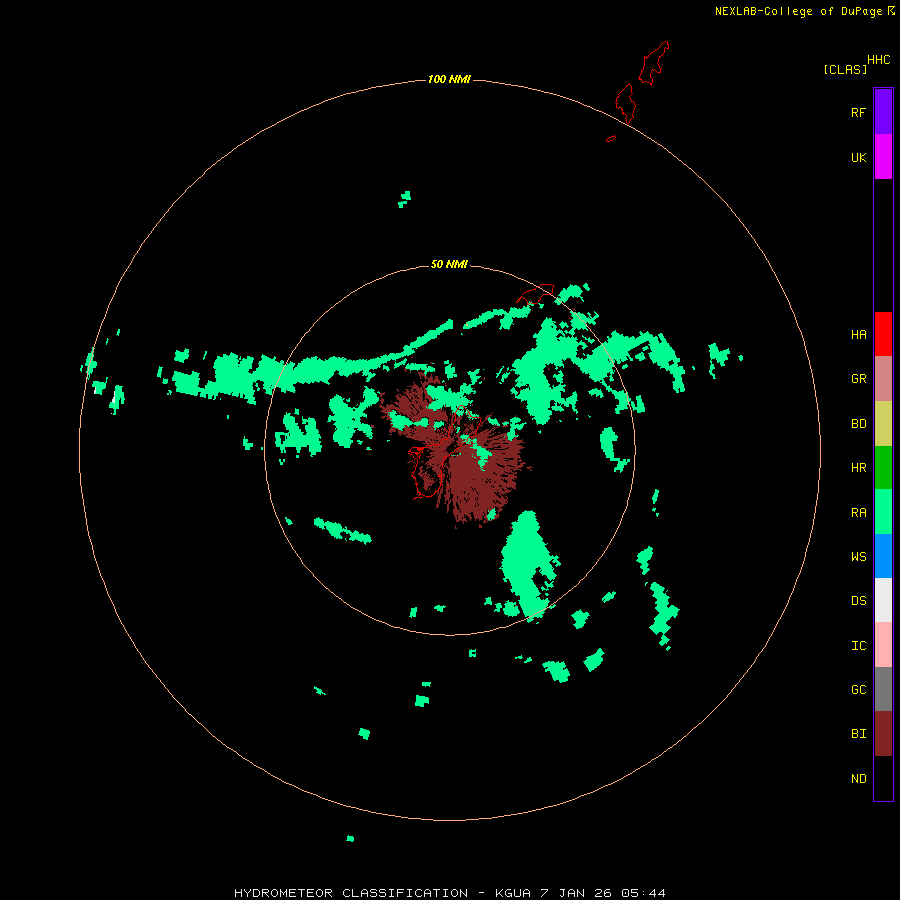Click the "HR" legend label
Image resolution: width=900 pixels, height=900 pixels.
coord(858,468)
